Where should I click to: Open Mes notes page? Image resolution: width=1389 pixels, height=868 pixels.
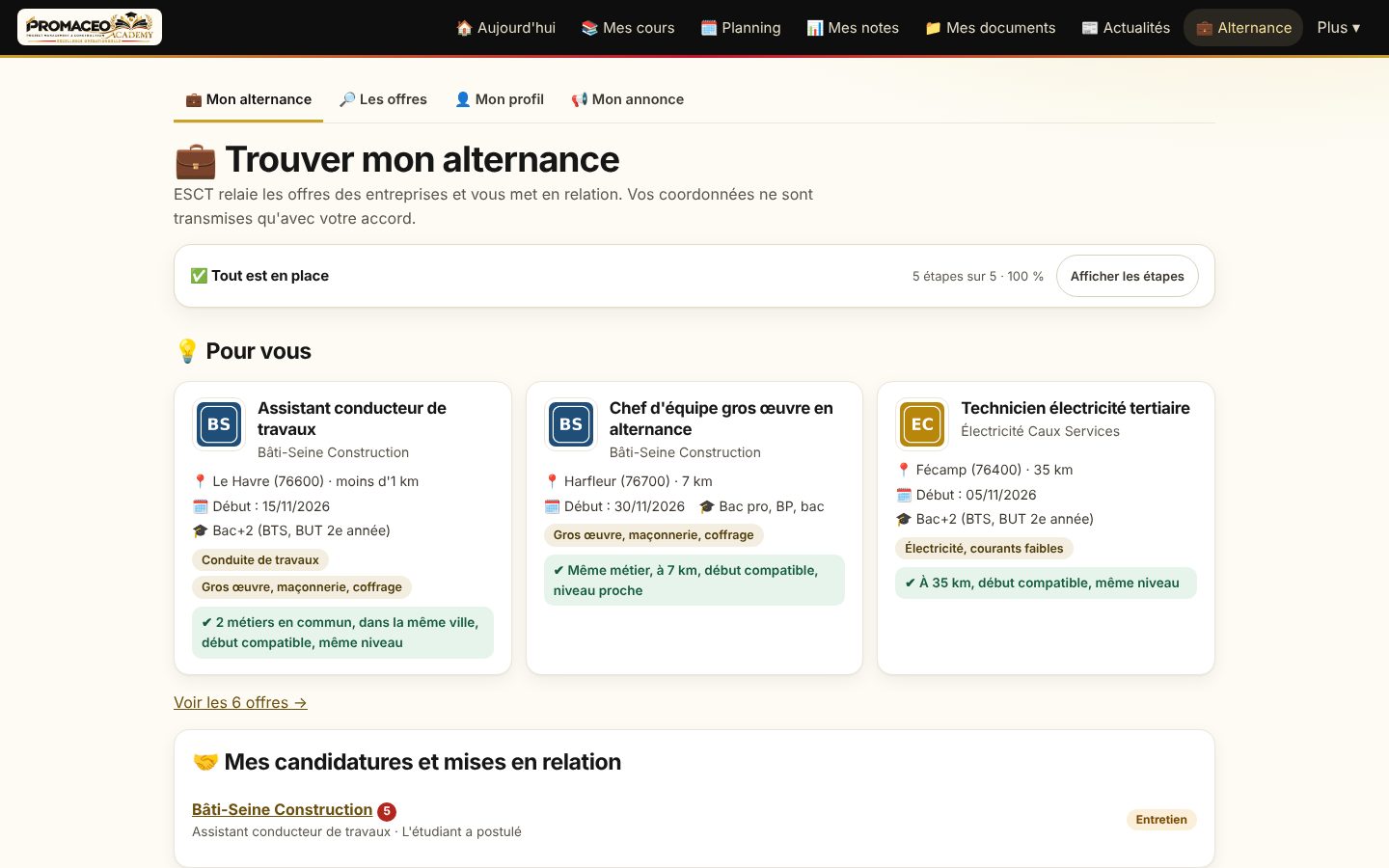point(853,27)
